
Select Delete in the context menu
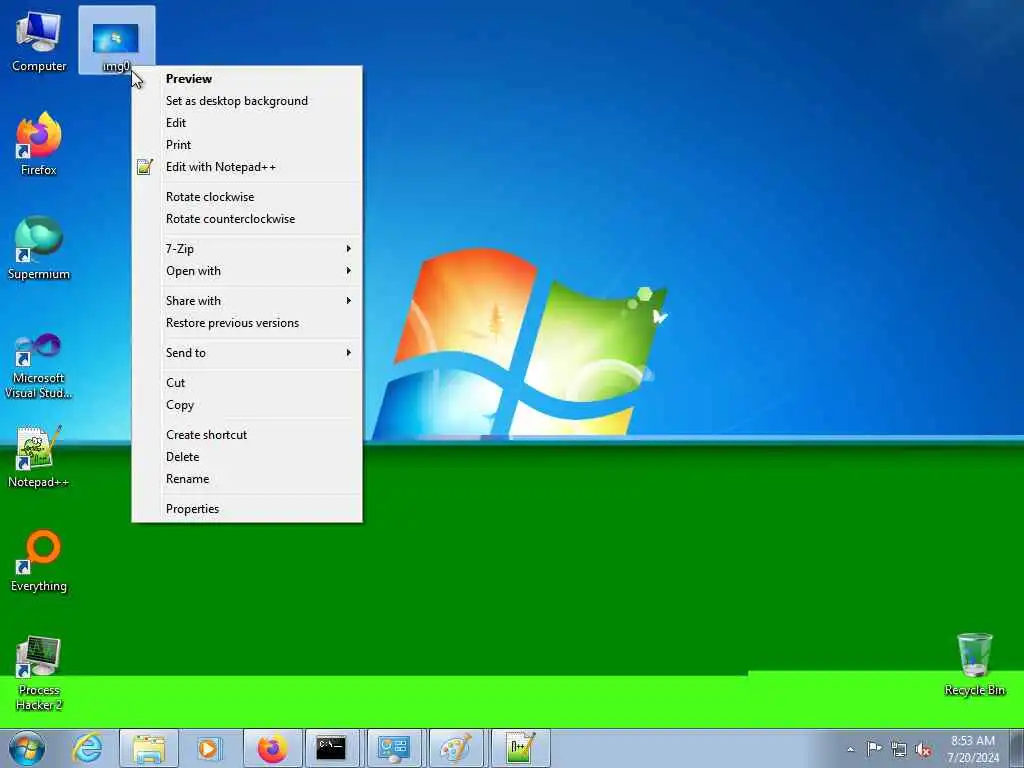coord(247,456)
